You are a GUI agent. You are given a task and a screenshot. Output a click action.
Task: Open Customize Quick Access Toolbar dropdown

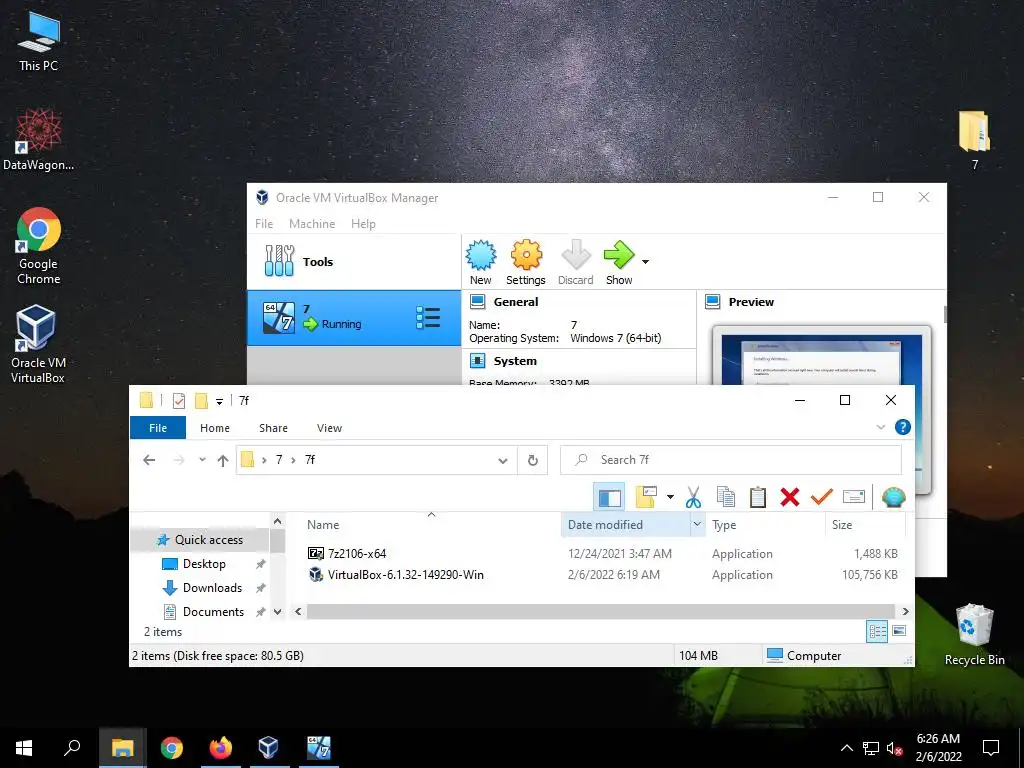tap(219, 401)
